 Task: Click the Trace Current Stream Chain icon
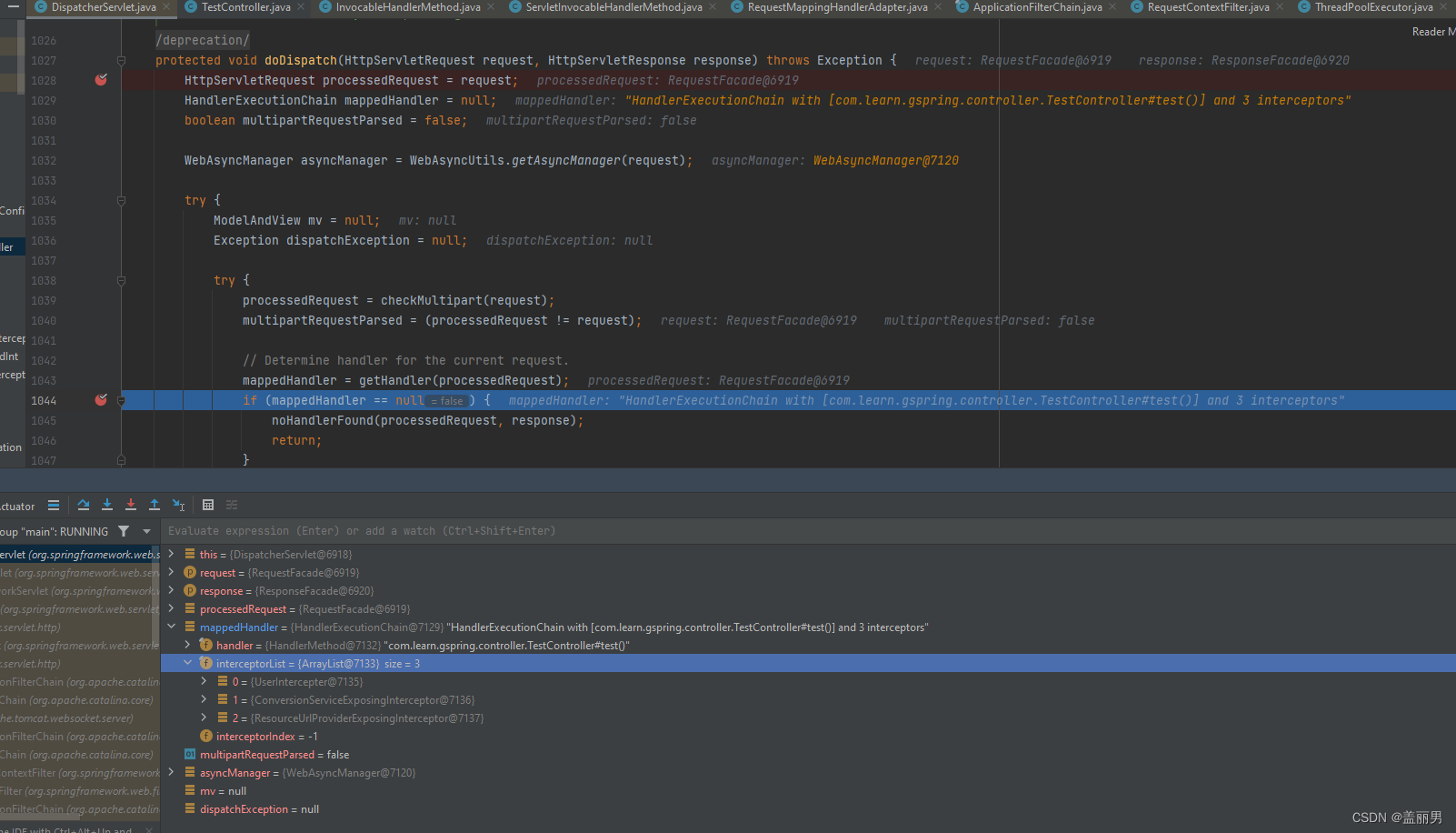[x=232, y=505]
